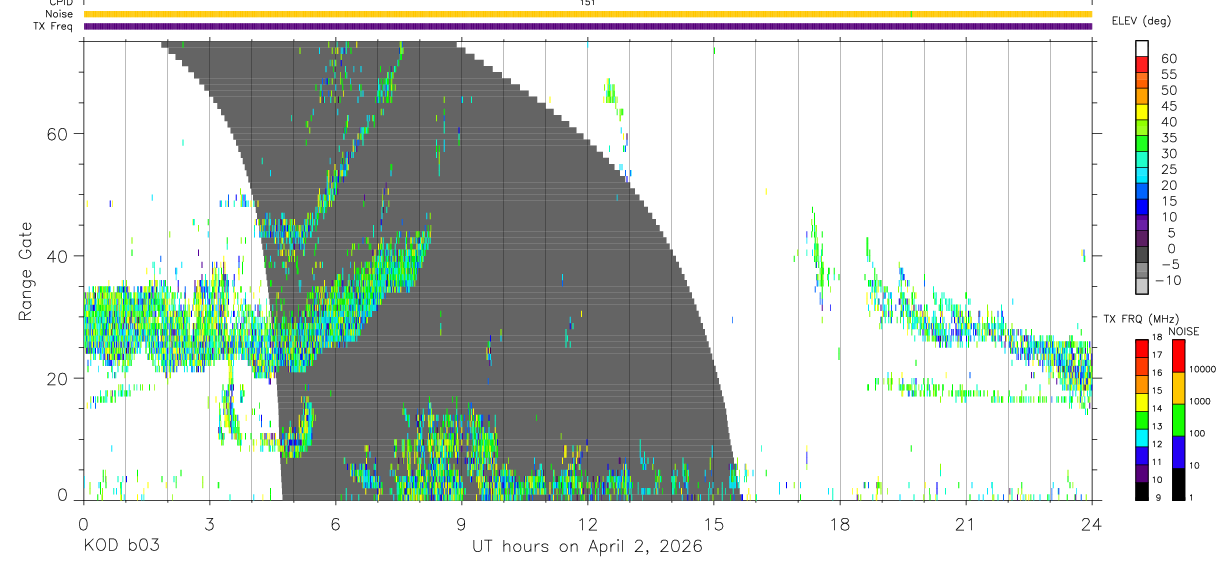The image size is (1228, 567).
Task: Click the red swatch atop the NOISE colorbar
Action: point(1178,355)
